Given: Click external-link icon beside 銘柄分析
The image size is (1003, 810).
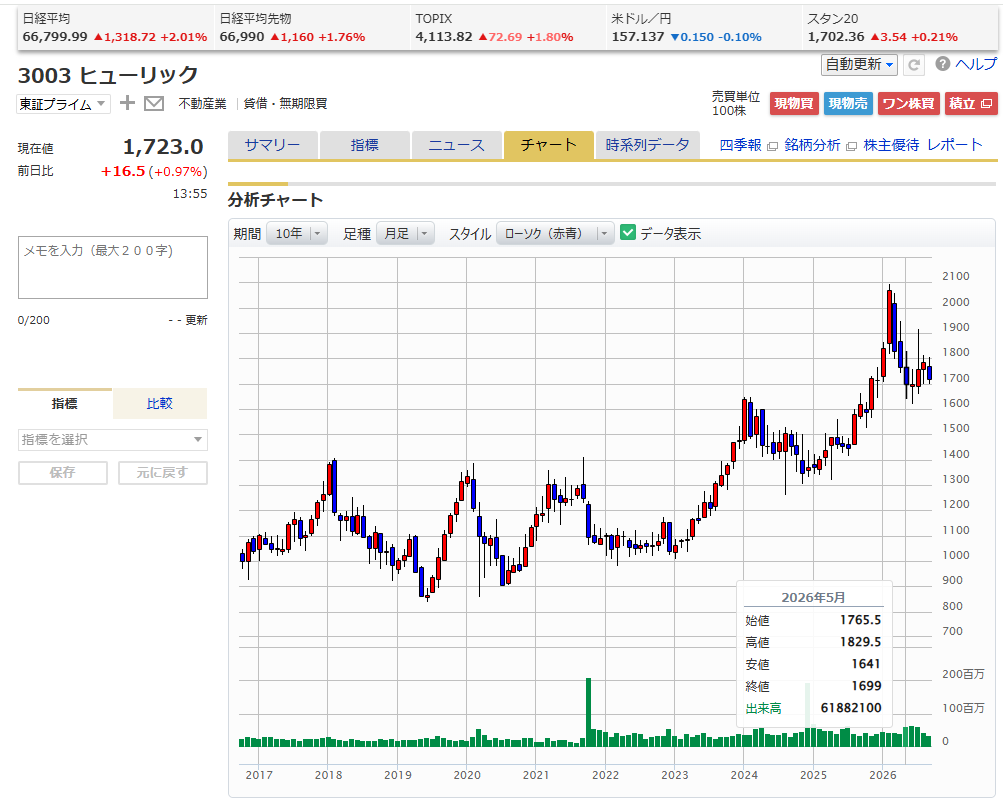Looking at the screenshot, I should pyautogui.click(x=851, y=147).
